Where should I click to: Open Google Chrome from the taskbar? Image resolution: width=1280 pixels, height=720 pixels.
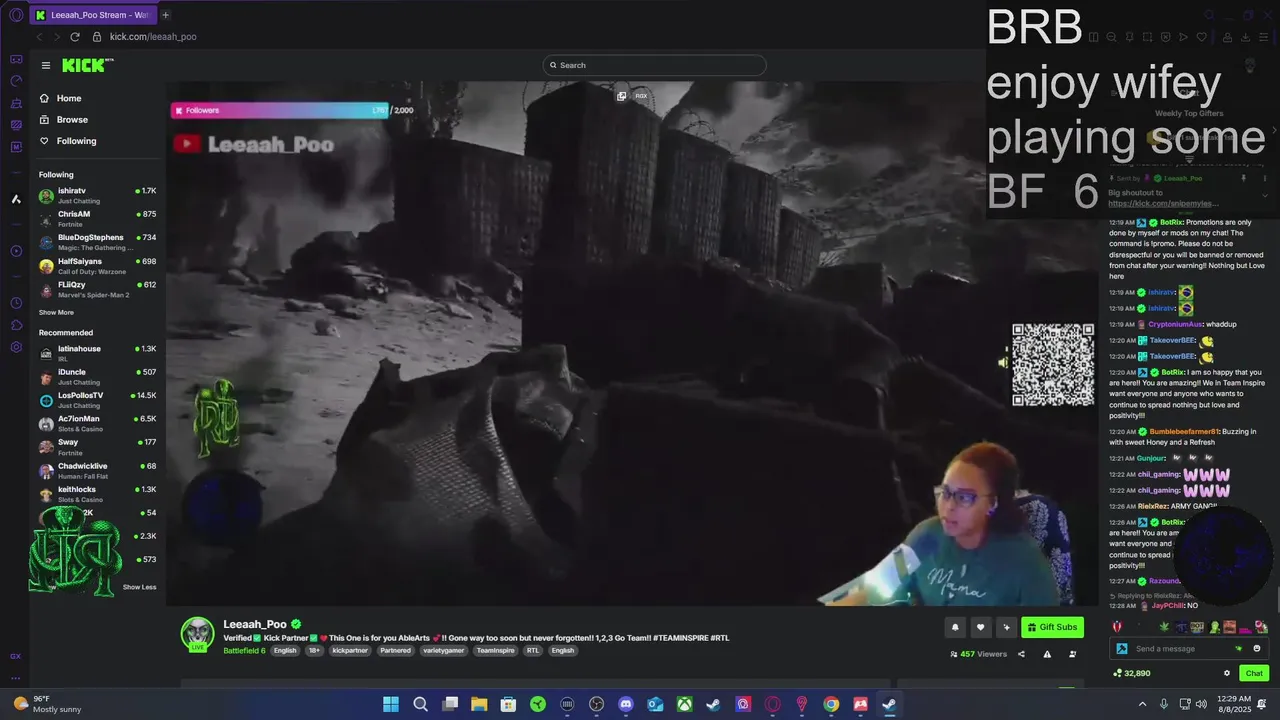pos(831,704)
